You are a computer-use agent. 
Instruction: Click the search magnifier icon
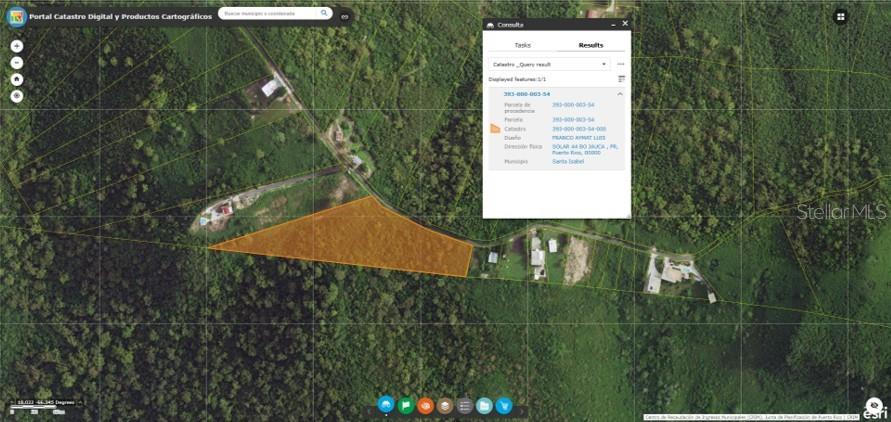click(325, 14)
